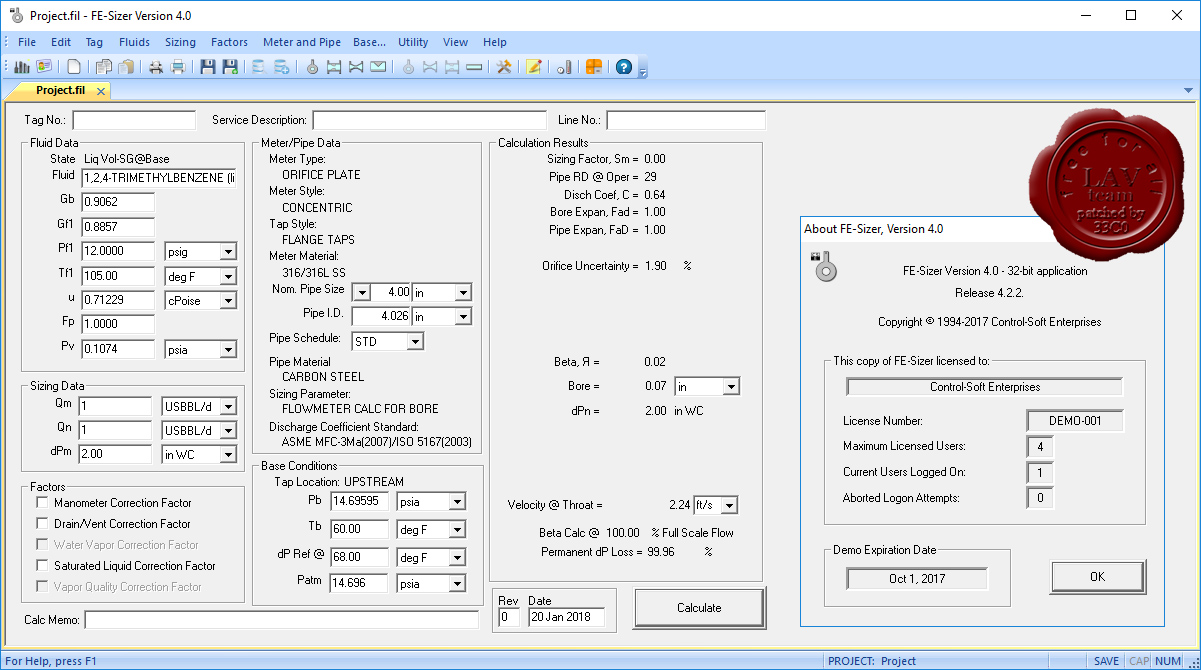Close the Project.fil tab

[101, 91]
